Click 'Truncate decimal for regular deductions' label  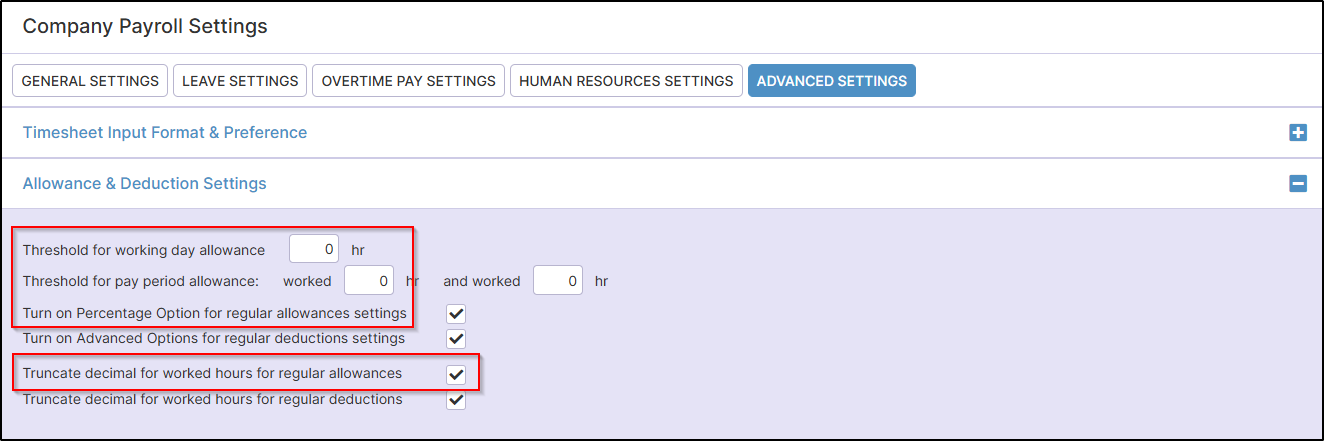point(212,400)
